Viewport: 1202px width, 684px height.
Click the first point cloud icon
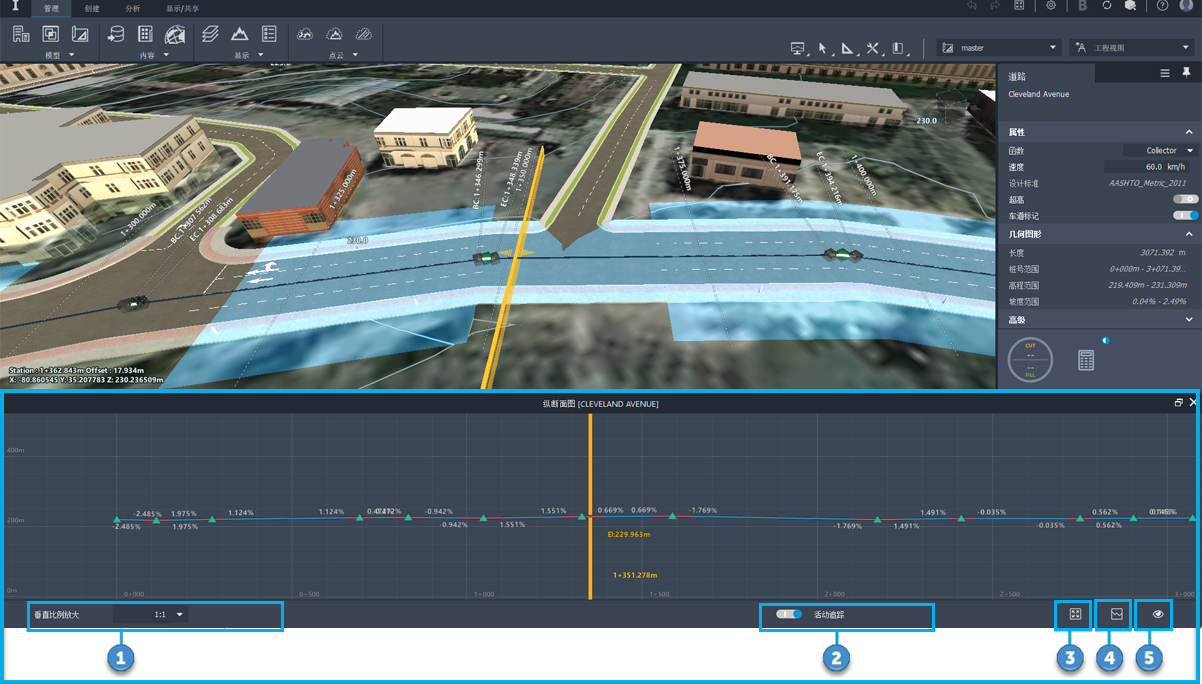(x=306, y=34)
